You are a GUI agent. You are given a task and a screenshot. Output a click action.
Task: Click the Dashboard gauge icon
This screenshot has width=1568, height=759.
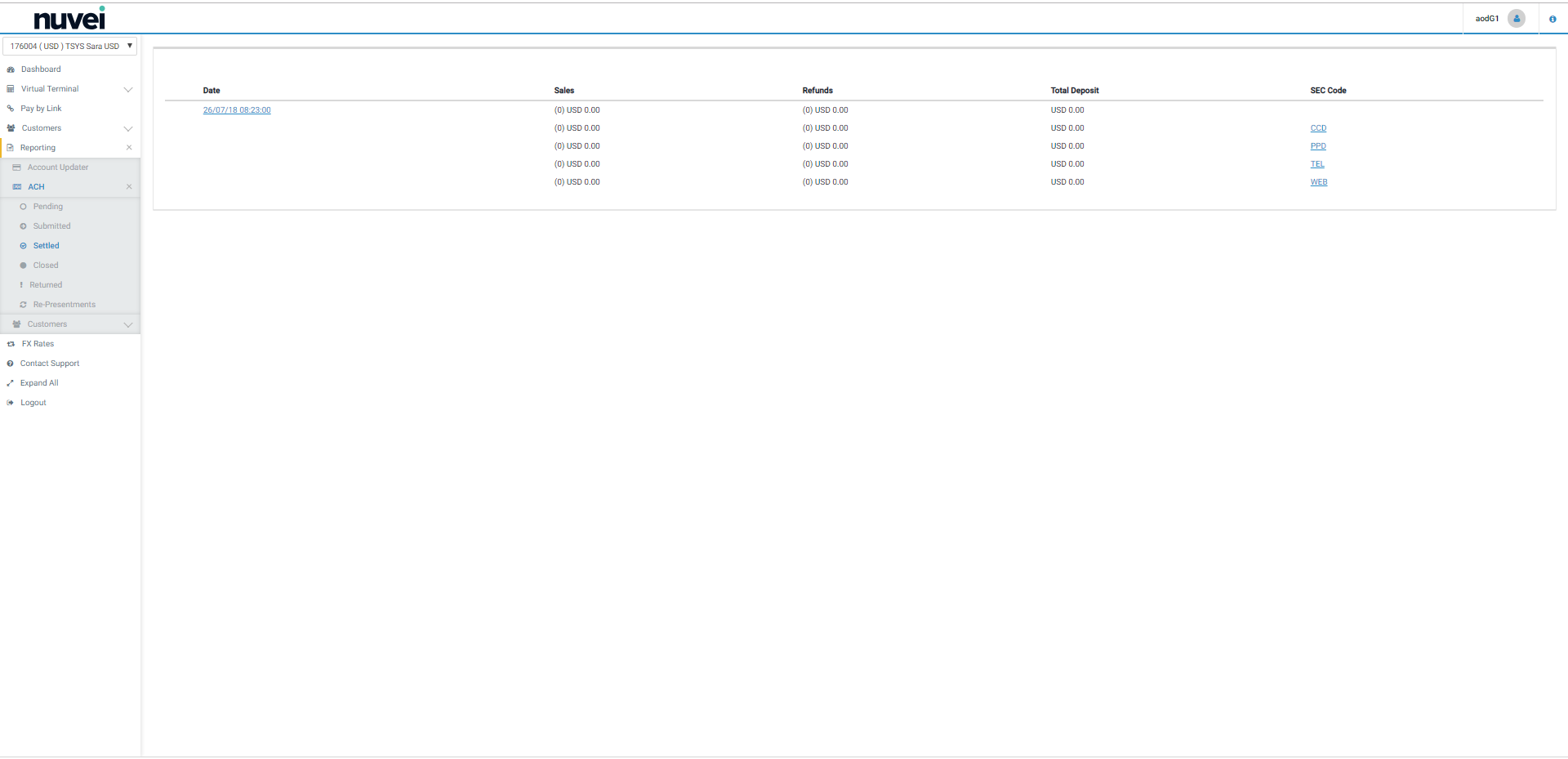[11, 69]
